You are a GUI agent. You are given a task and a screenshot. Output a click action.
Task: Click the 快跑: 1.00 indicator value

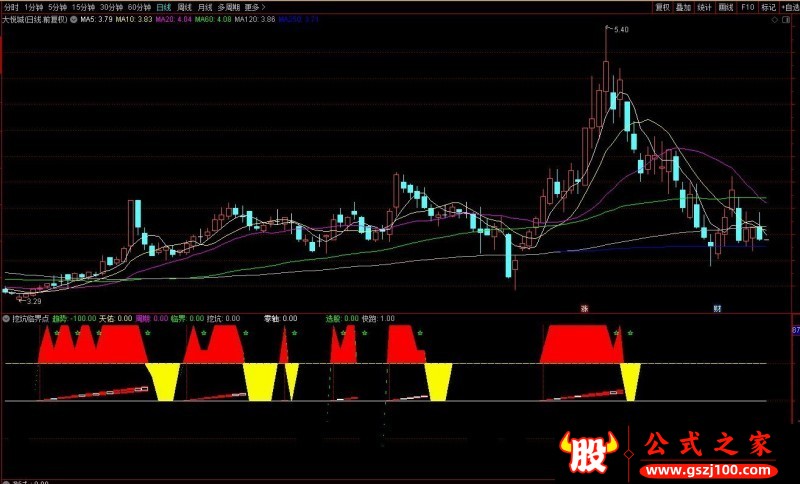click(x=378, y=319)
